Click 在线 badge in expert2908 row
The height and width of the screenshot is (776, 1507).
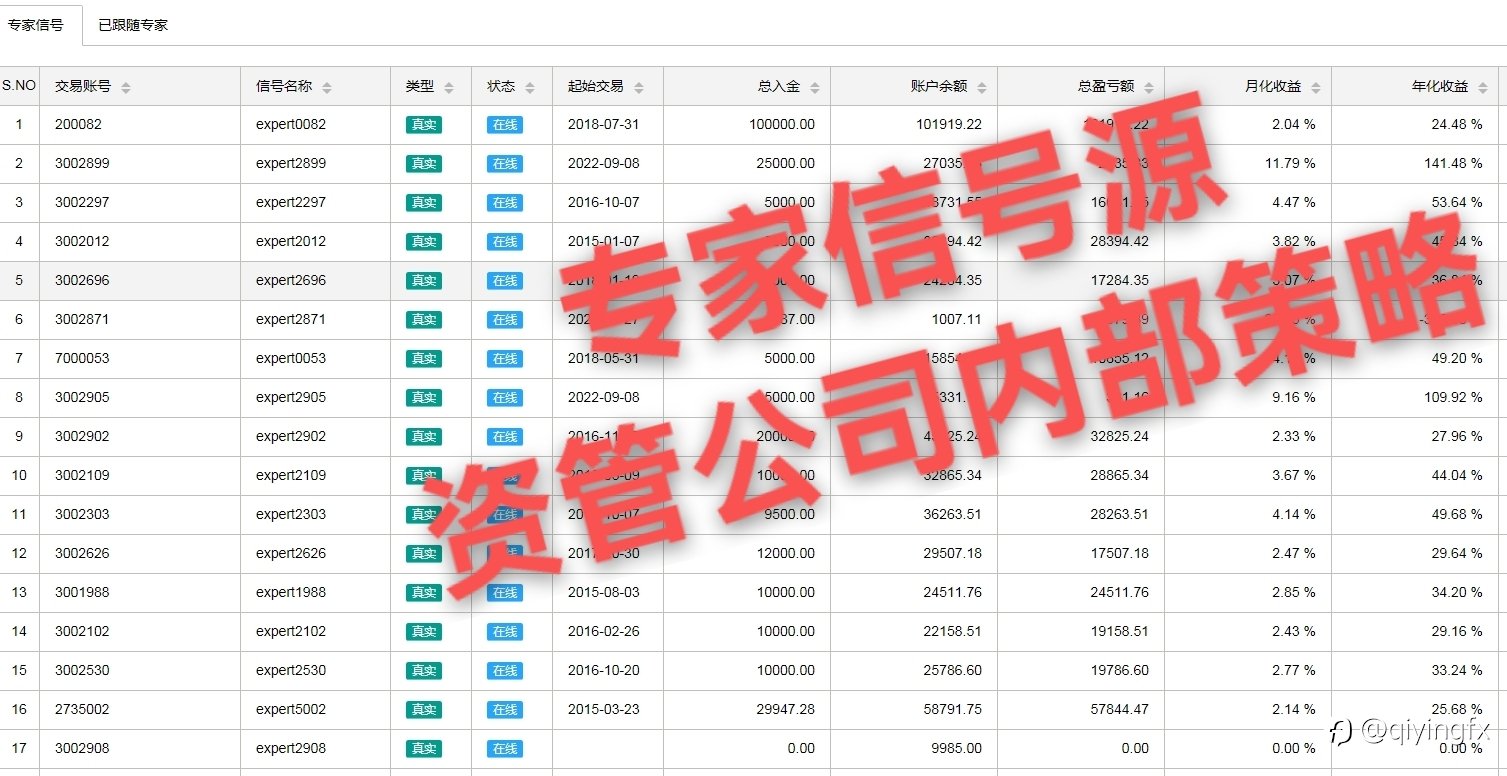pos(505,749)
